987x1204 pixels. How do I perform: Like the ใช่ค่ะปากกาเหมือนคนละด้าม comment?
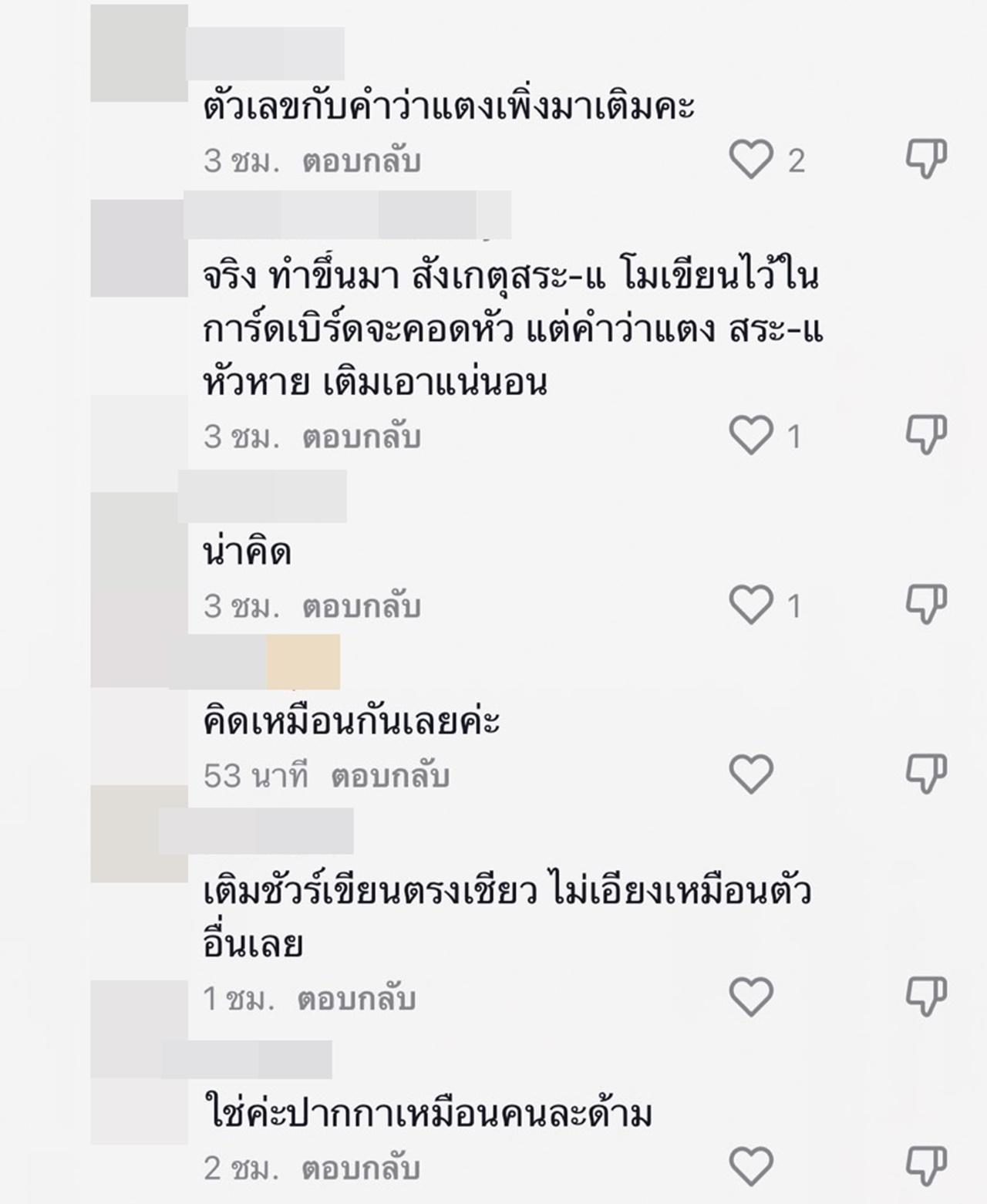click(x=751, y=1167)
